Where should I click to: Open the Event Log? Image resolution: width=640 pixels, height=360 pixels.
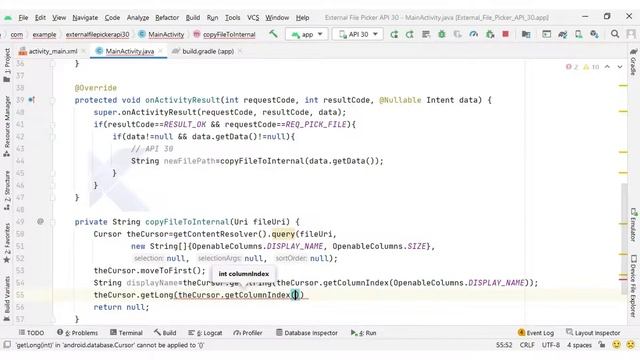tap(536, 333)
